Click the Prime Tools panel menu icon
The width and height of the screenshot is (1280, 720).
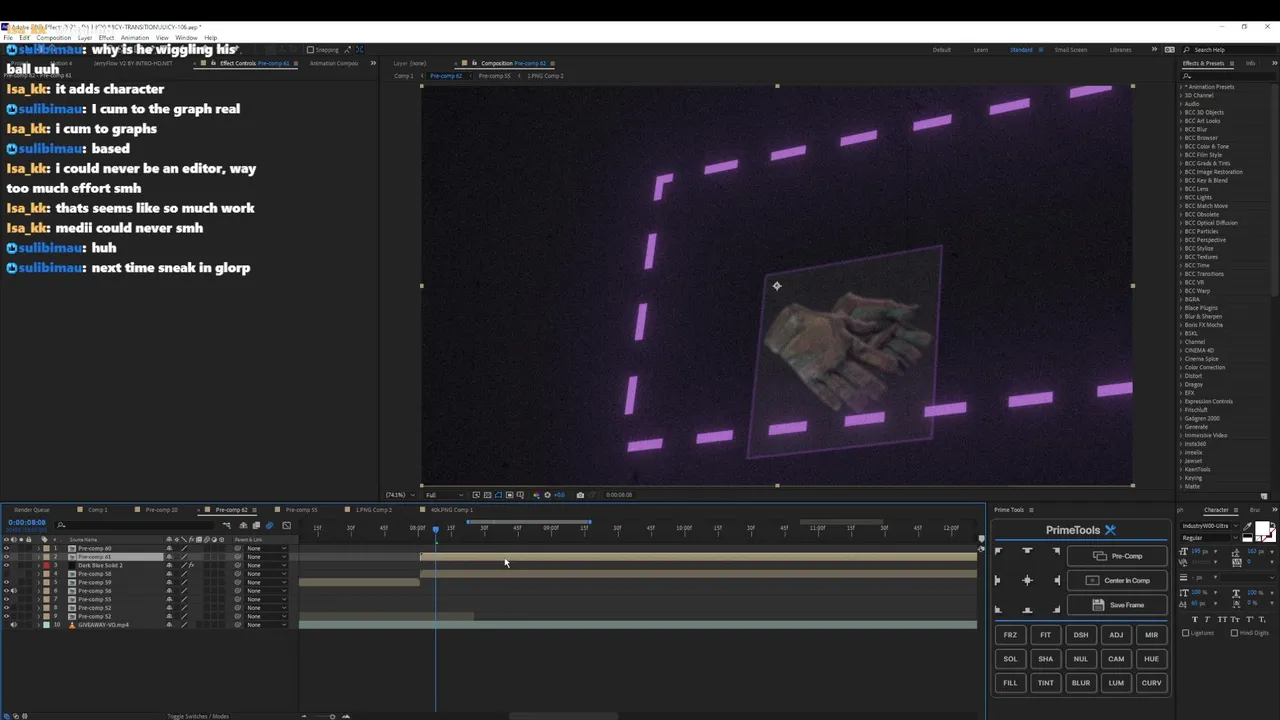point(1032,510)
